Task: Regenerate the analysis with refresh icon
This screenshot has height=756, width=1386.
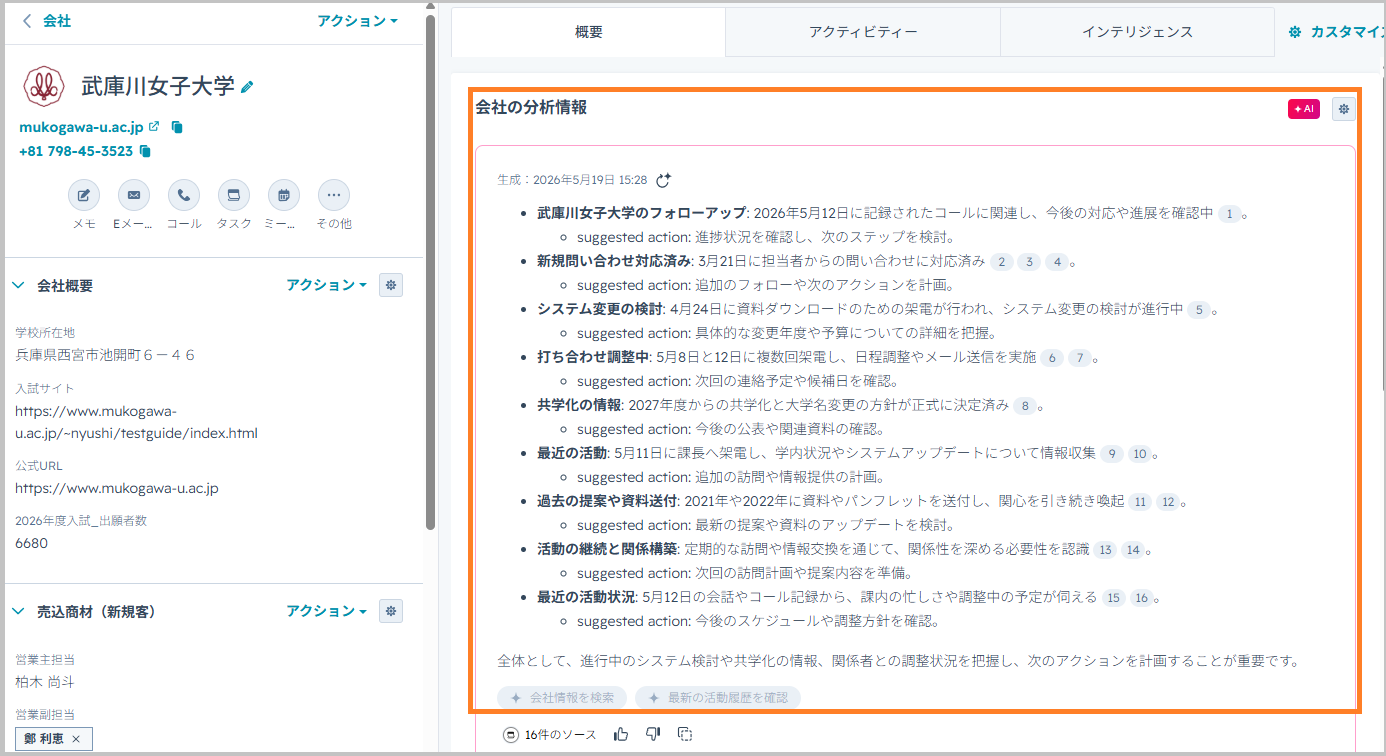Action: [663, 180]
